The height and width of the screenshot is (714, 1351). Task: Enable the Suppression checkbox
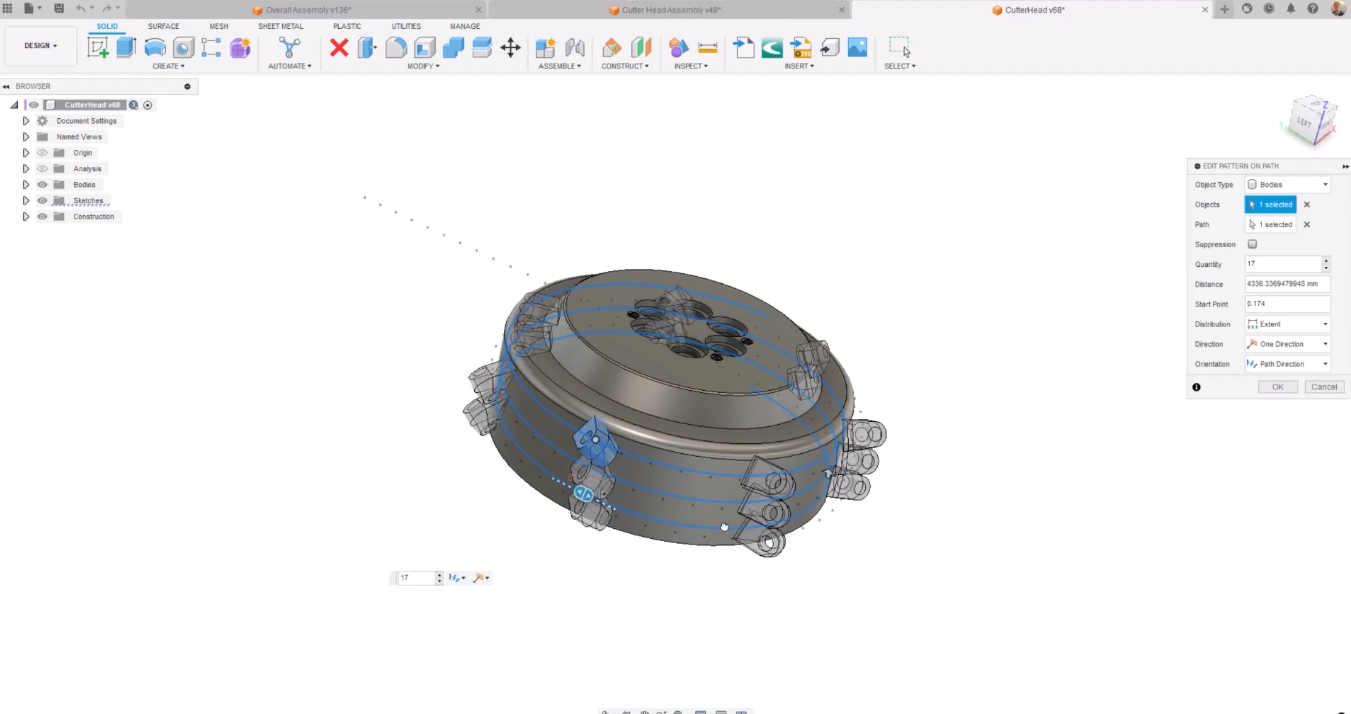pos(1252,244)
